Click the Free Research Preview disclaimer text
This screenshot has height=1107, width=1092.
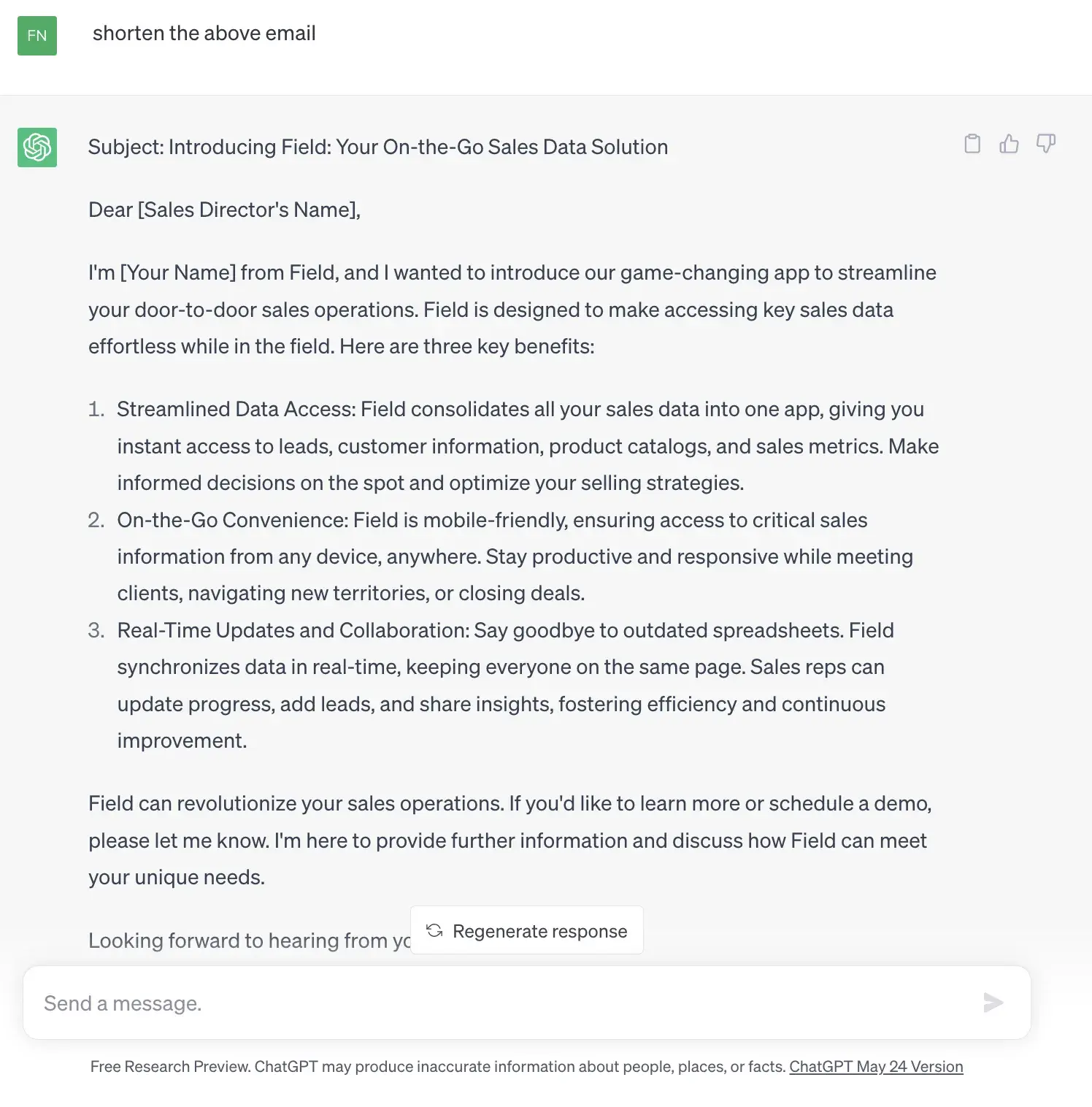(x=438, y=1067)
